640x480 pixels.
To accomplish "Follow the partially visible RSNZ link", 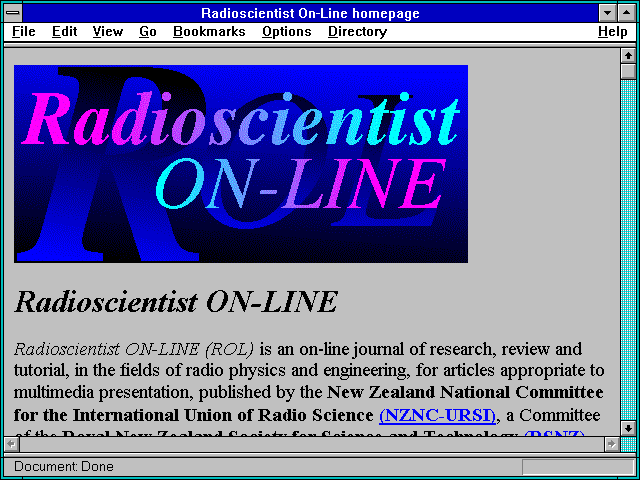I will pos(554,433).
